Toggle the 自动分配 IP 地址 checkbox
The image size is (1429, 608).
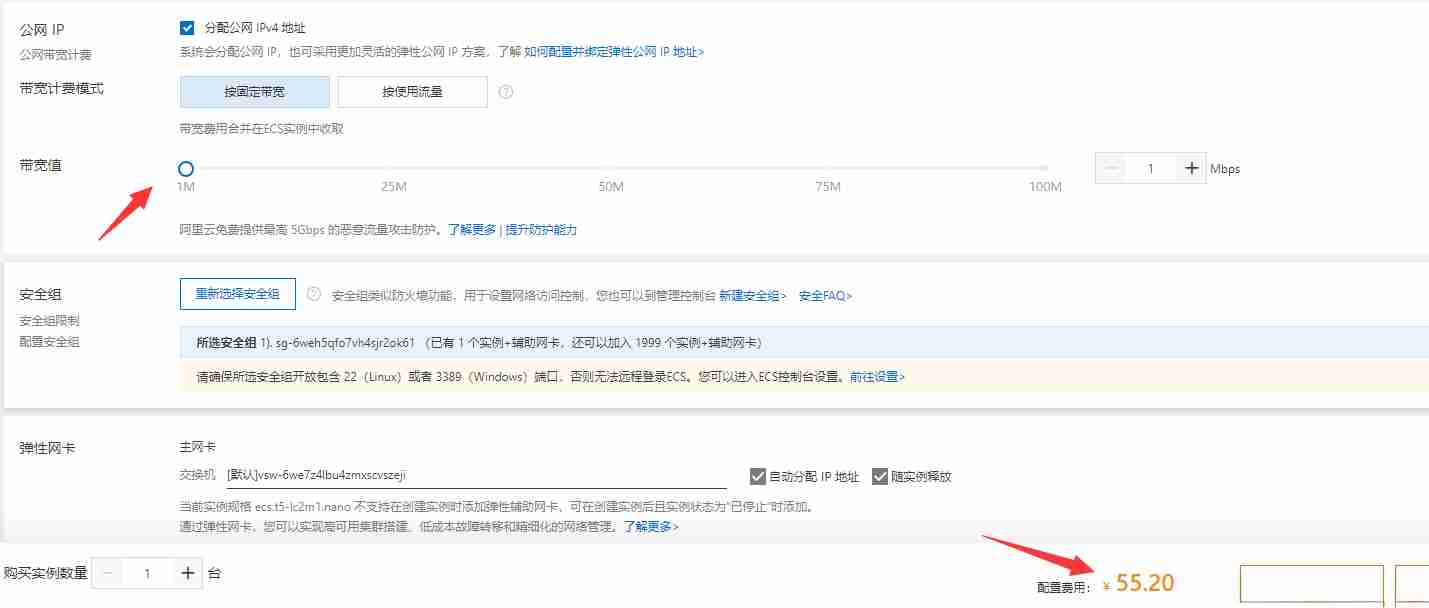(758, 476)
